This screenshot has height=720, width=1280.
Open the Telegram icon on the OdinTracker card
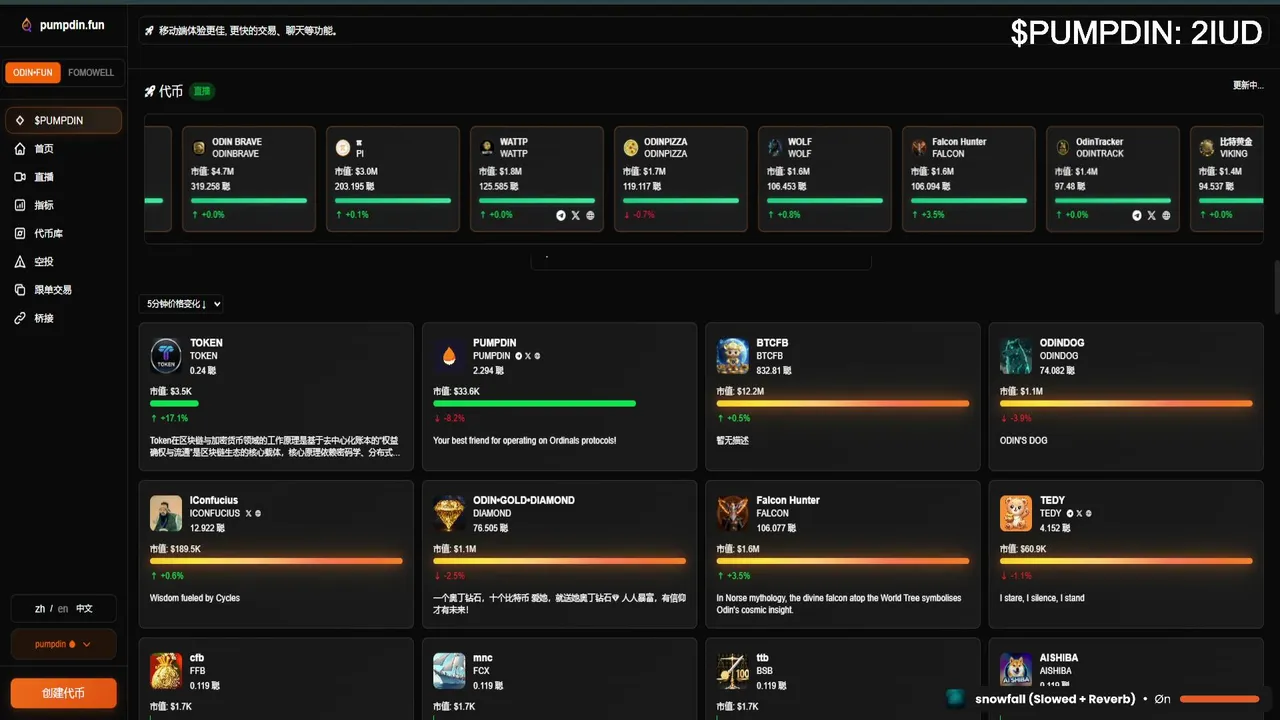(x=1137, y=215)
